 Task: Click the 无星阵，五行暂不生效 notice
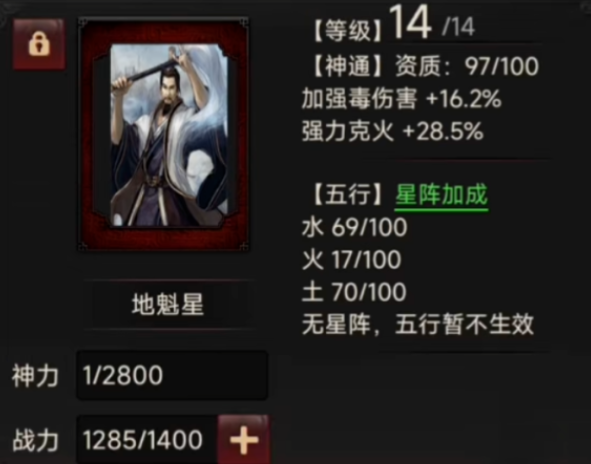[418, 324]
